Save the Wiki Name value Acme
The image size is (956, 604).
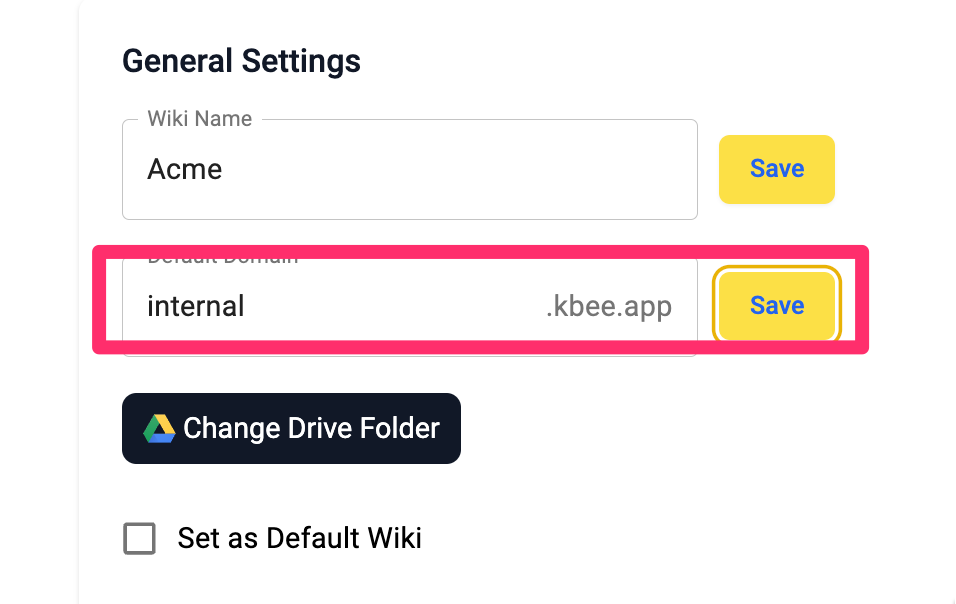click(777, 169)
